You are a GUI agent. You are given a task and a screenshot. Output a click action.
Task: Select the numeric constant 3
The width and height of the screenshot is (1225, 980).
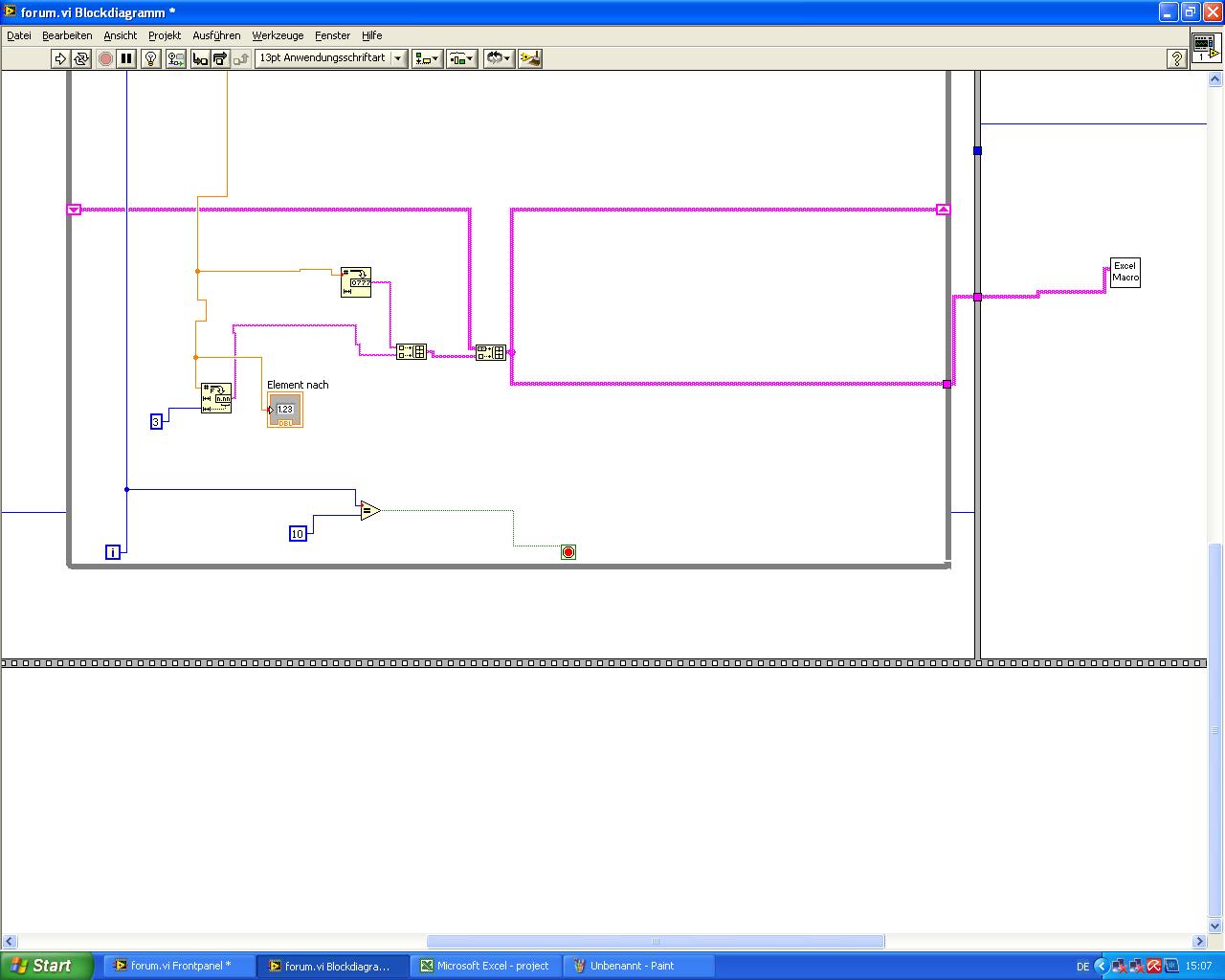156,422
